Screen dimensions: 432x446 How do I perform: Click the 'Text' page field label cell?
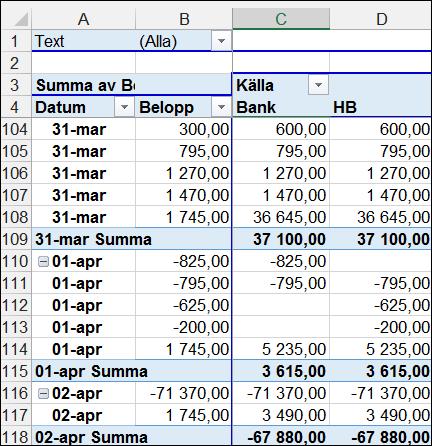(x=84, y=41)
